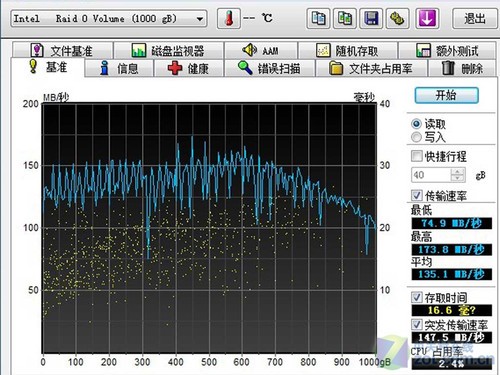The height and width of the screenshot is (375, 500).
Task: Click the purple down-arrow minimize-to-tray icon
Action: [427, 18]
